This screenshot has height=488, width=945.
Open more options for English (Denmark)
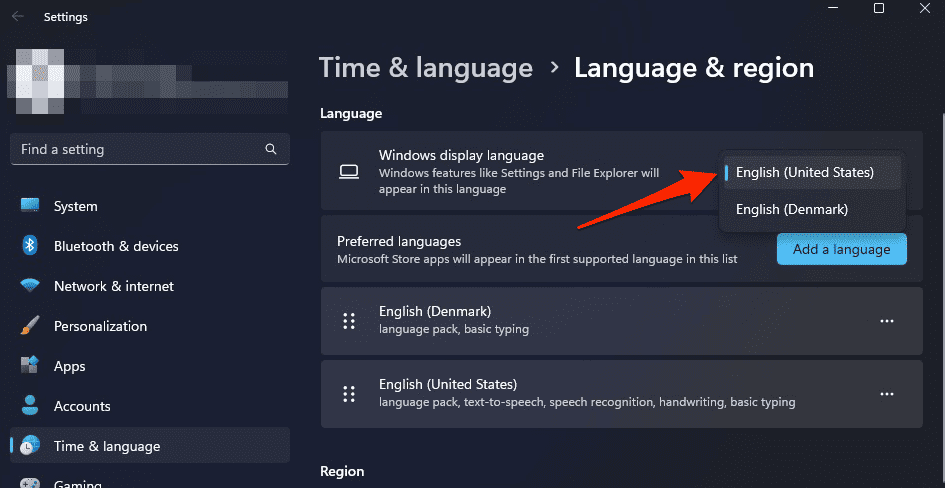coord(886,321)
